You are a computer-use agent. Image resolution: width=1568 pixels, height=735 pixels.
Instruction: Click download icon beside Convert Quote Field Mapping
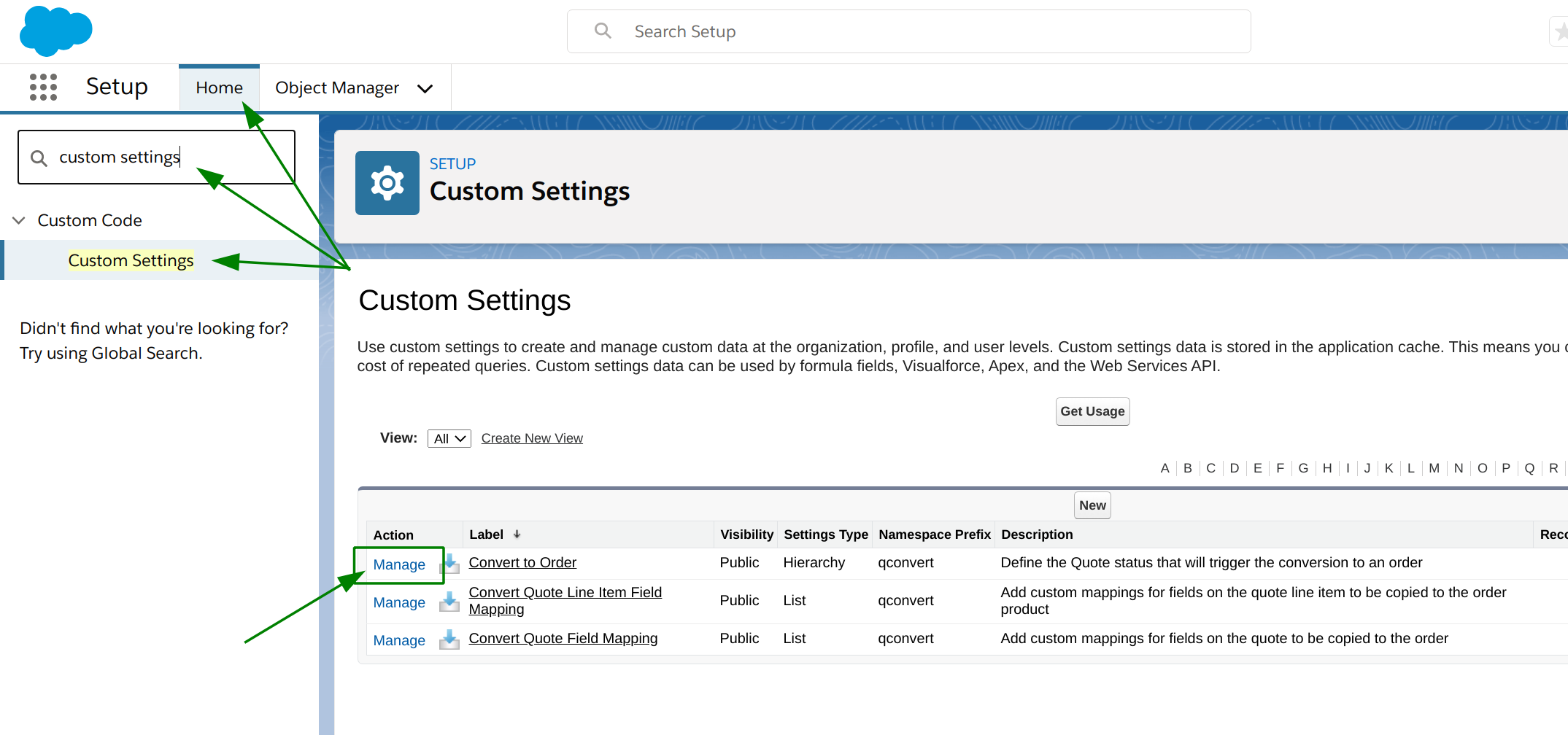coord(449,639)
